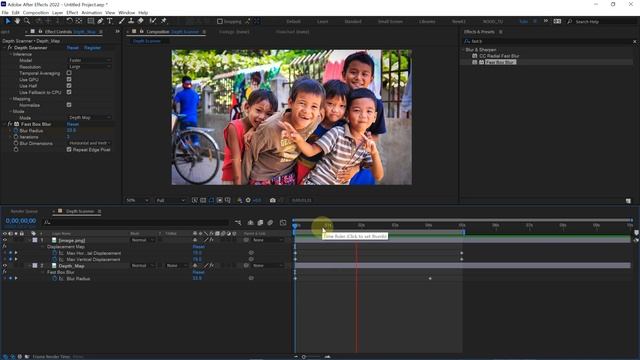640x360 pixels.
Task: Click stopwatch icon for Iterations
Action: tap(16, 137)
